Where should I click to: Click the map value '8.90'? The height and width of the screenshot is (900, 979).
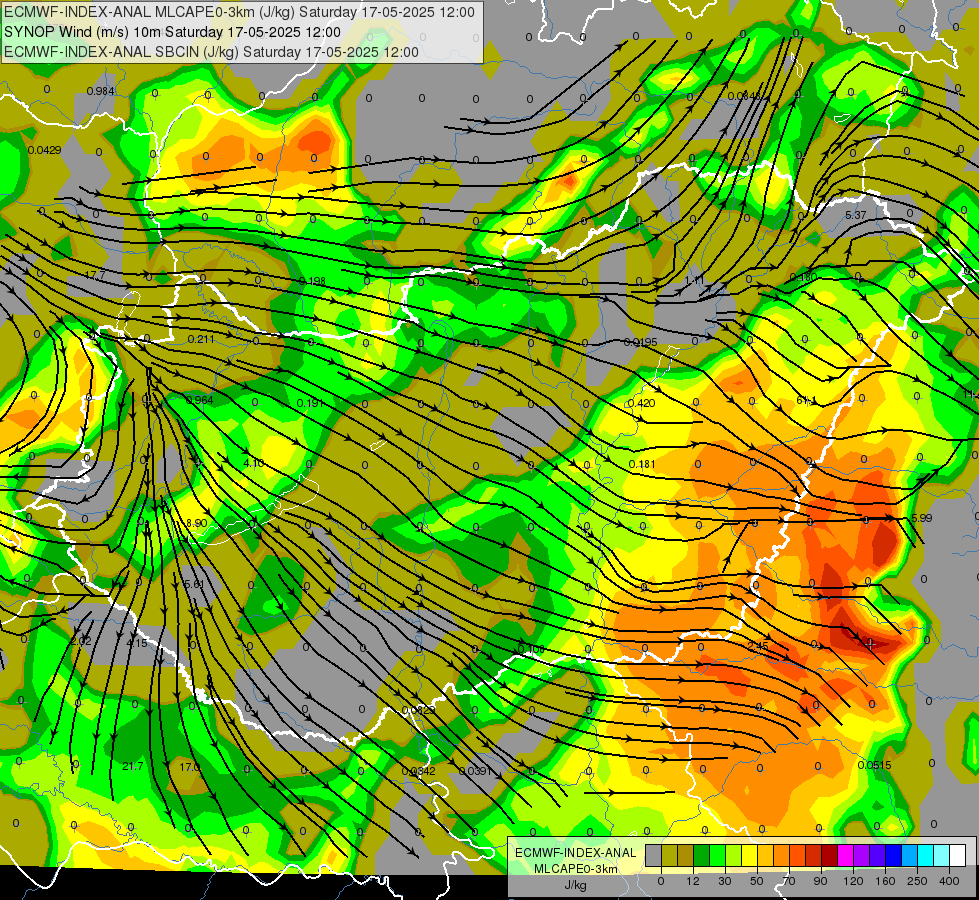point(197,523)
